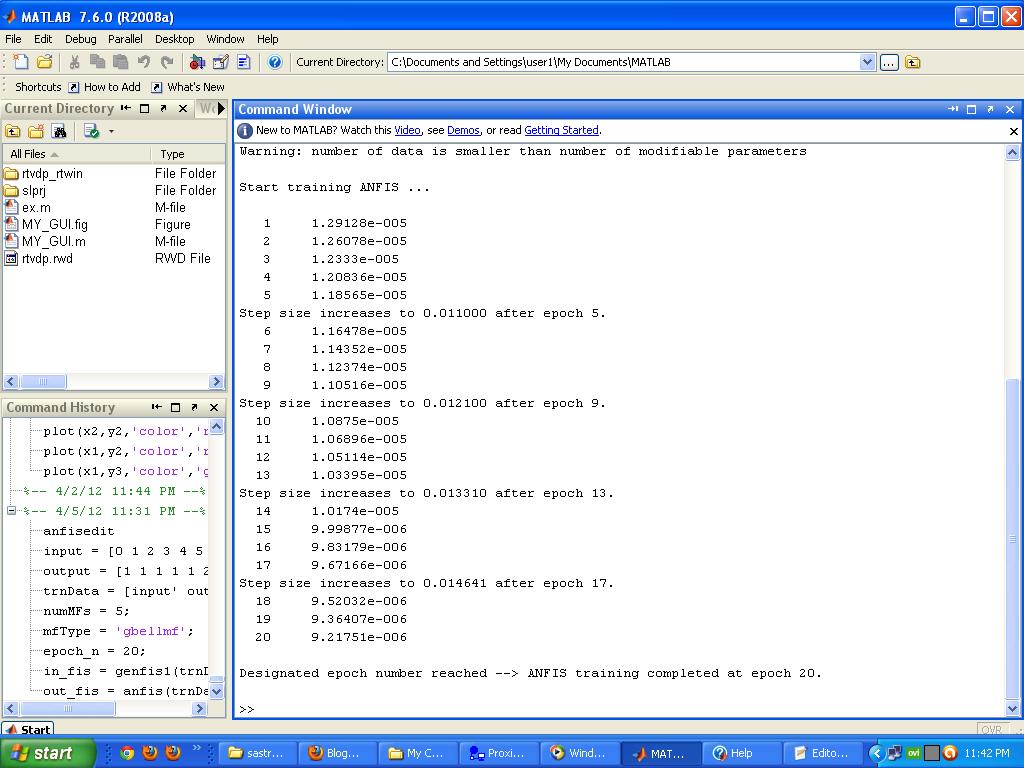
Task: Click the Open file toolbar icon
Action: click(44, 62)
